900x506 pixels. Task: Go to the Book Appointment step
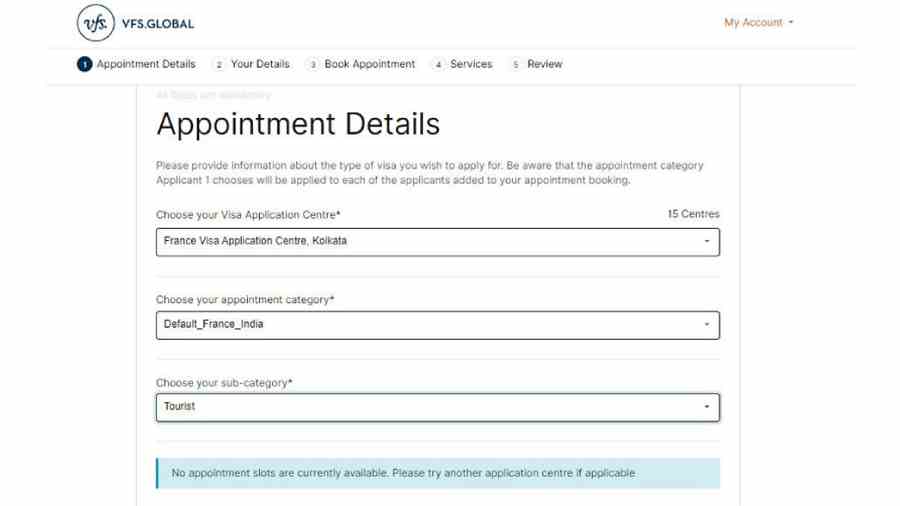pyautogui.click(x=370, y=64)
